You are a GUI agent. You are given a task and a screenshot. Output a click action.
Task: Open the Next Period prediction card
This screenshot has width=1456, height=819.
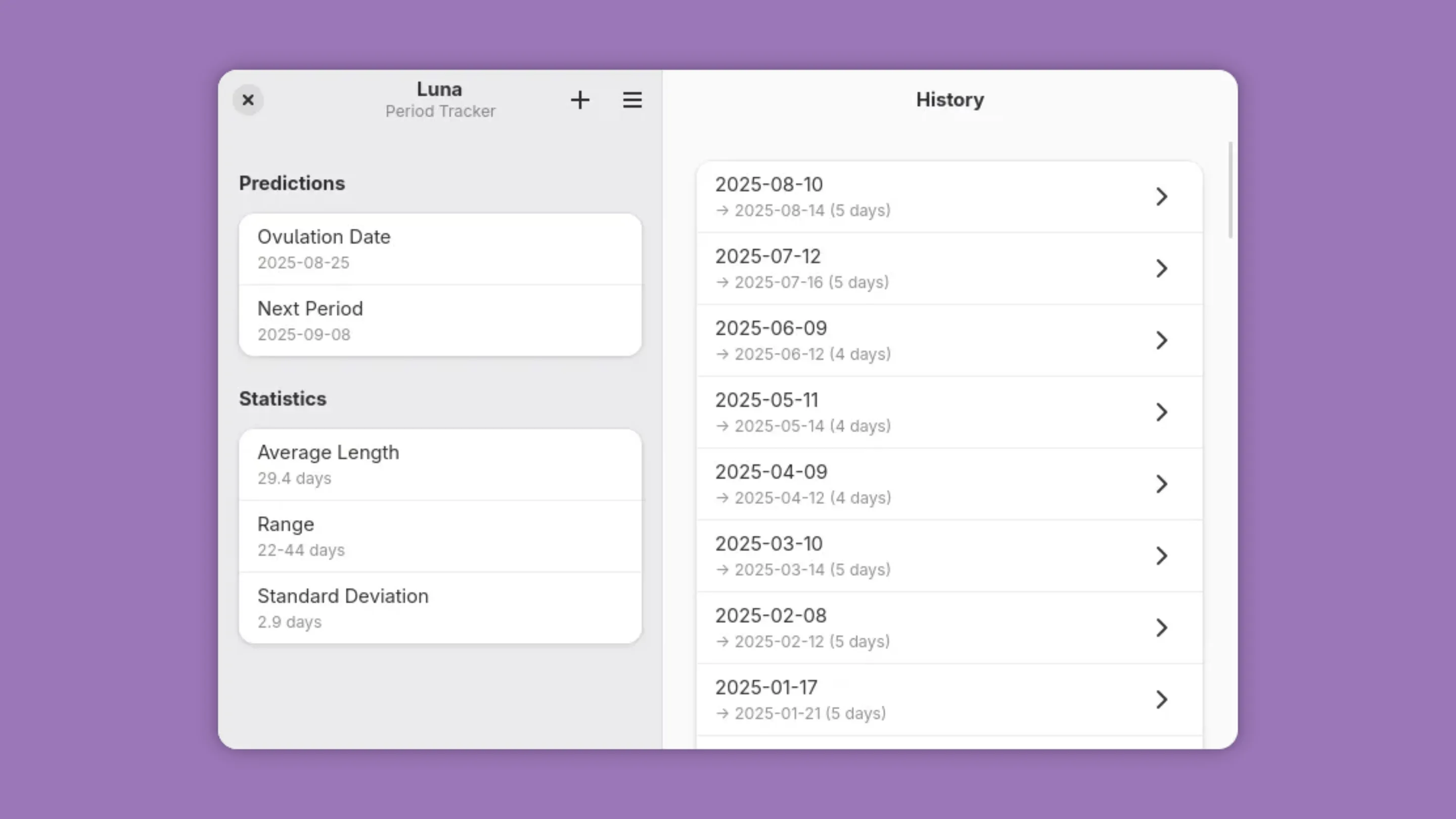pyautogui.click(x=440, y=320)
